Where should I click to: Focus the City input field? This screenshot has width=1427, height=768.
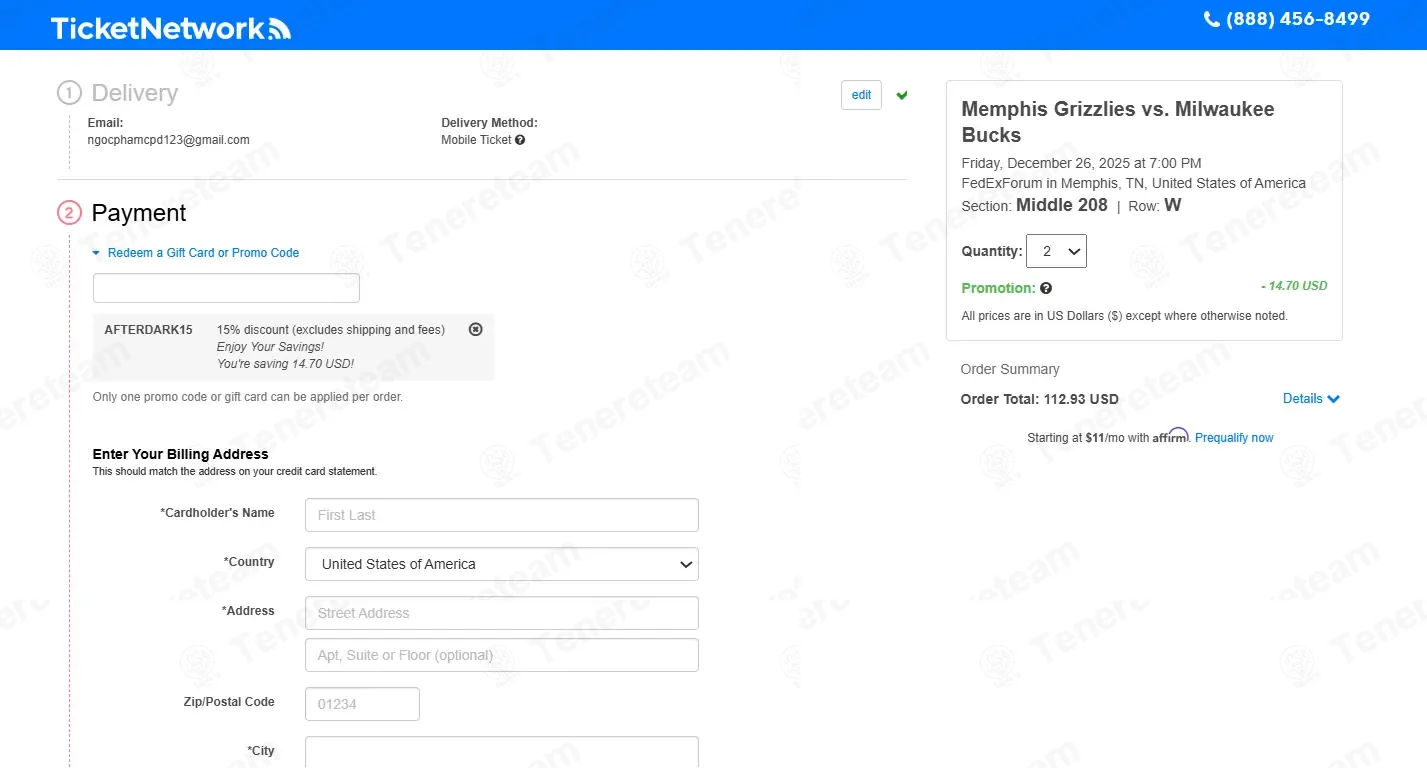(502, 752)
